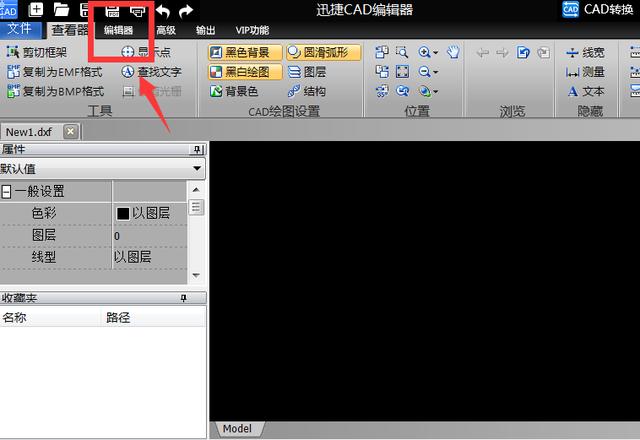Toggle 文本 text display
The image size is (640, 440).
pos(586,91)
